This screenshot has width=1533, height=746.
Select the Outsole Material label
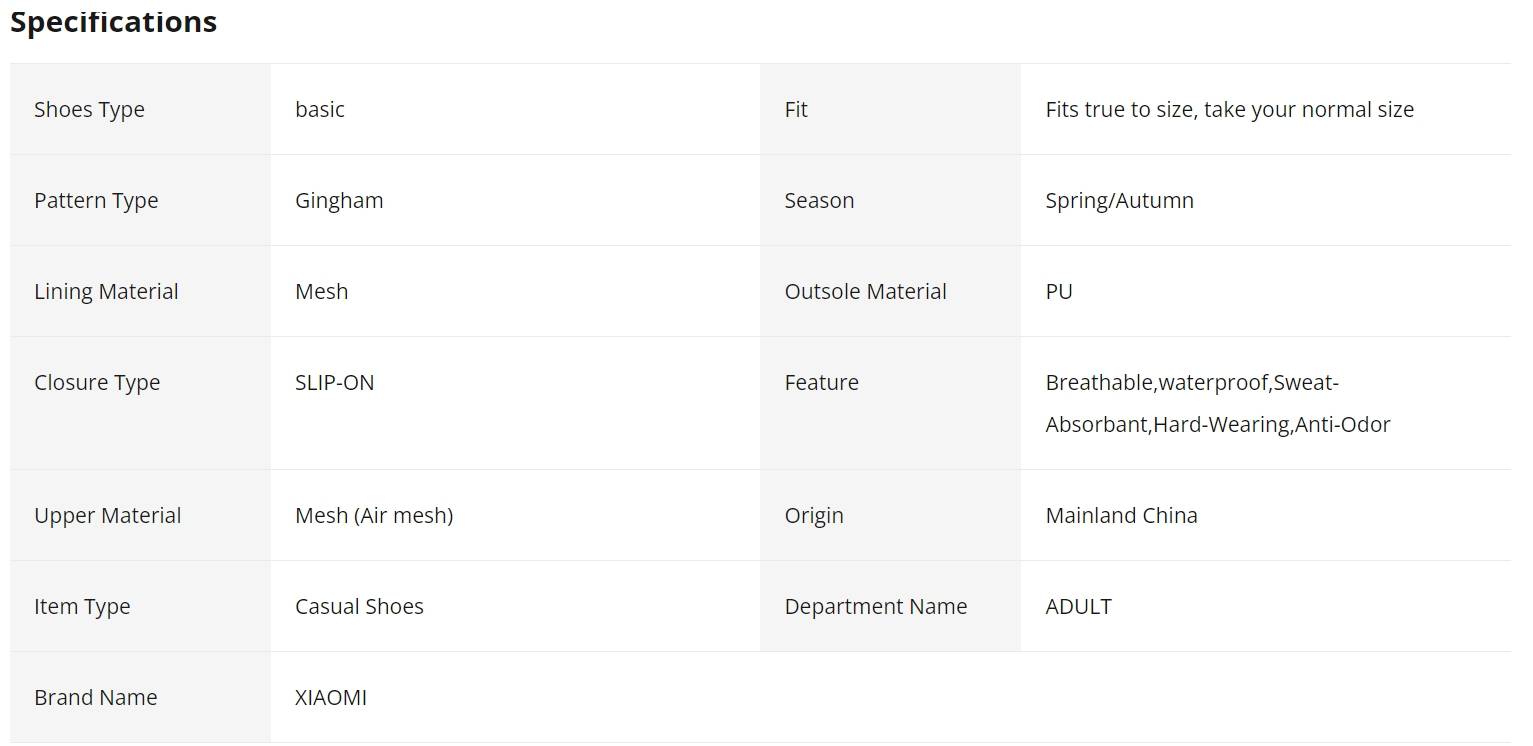click(866, 291)
